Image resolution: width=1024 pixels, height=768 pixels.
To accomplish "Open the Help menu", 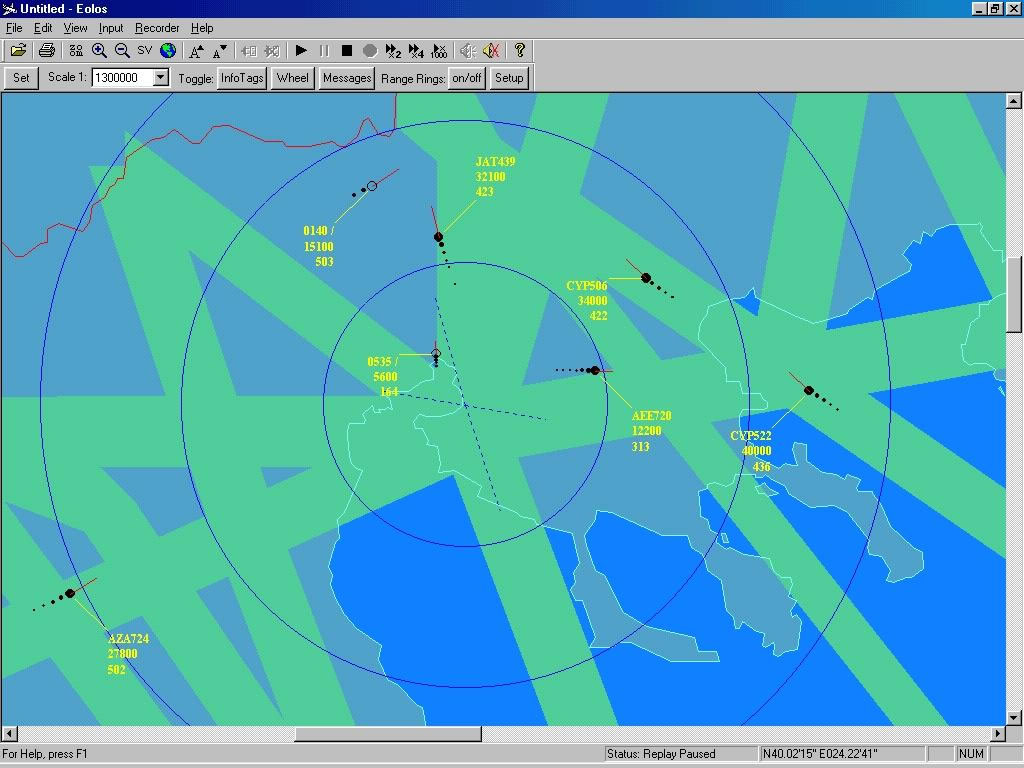I will [202, 28].
